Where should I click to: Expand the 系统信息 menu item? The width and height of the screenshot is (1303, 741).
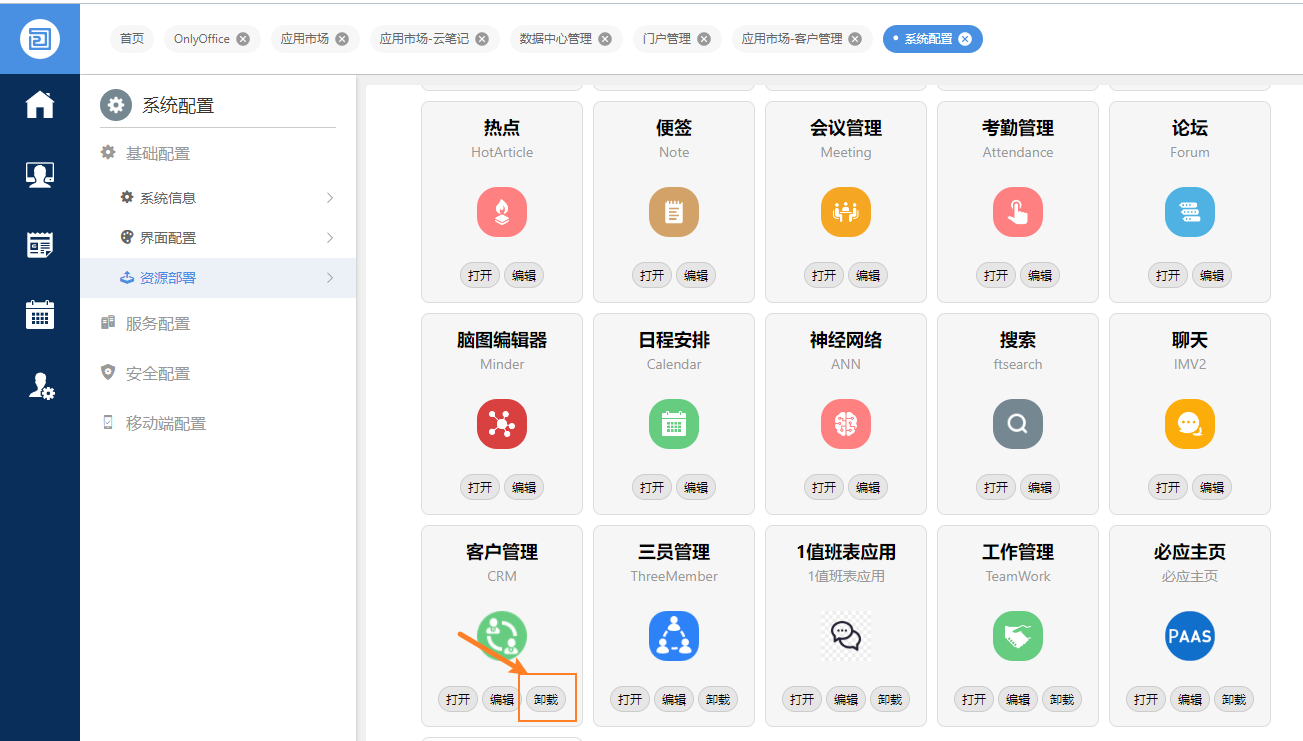[228, 198]
